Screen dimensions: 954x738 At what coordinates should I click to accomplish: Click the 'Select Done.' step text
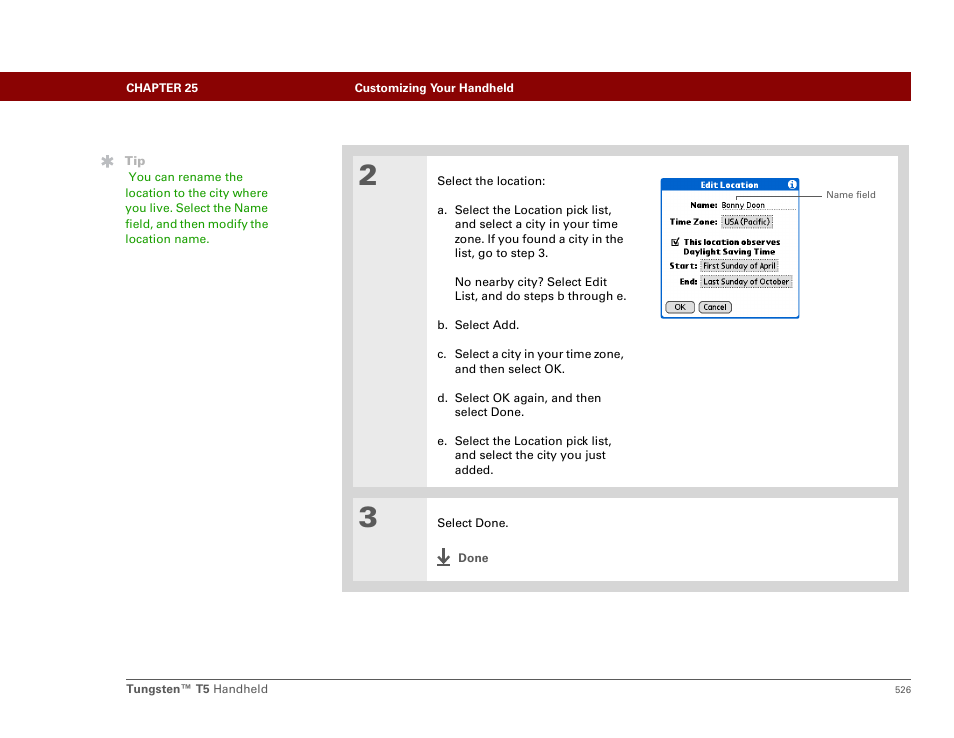coord(473,523)
